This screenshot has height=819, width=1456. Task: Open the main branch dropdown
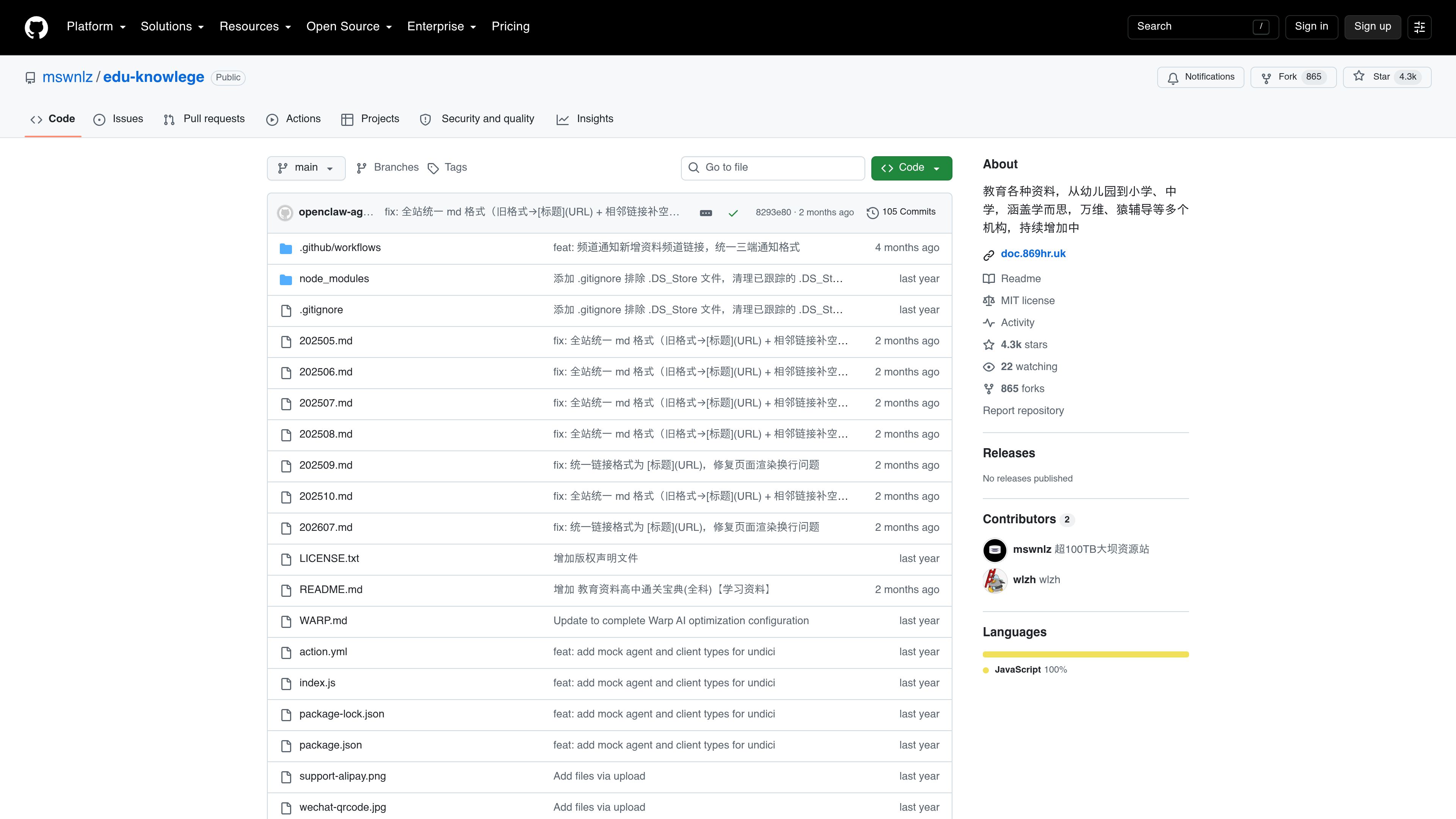pyautogui.click(x=306, y=168)
